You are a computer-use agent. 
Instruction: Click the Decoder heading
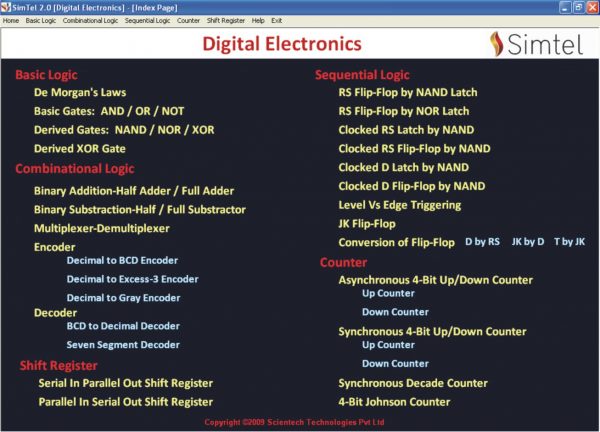55,313
